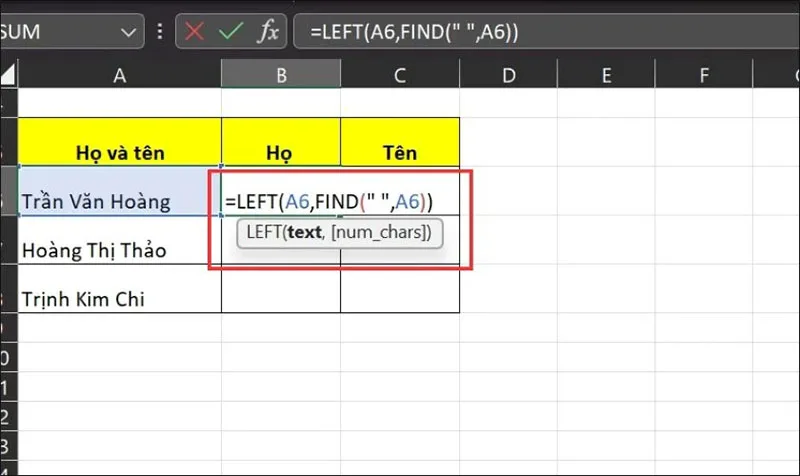
Task: Open Insert Function fx dialog
Action: tap(268, 32)
